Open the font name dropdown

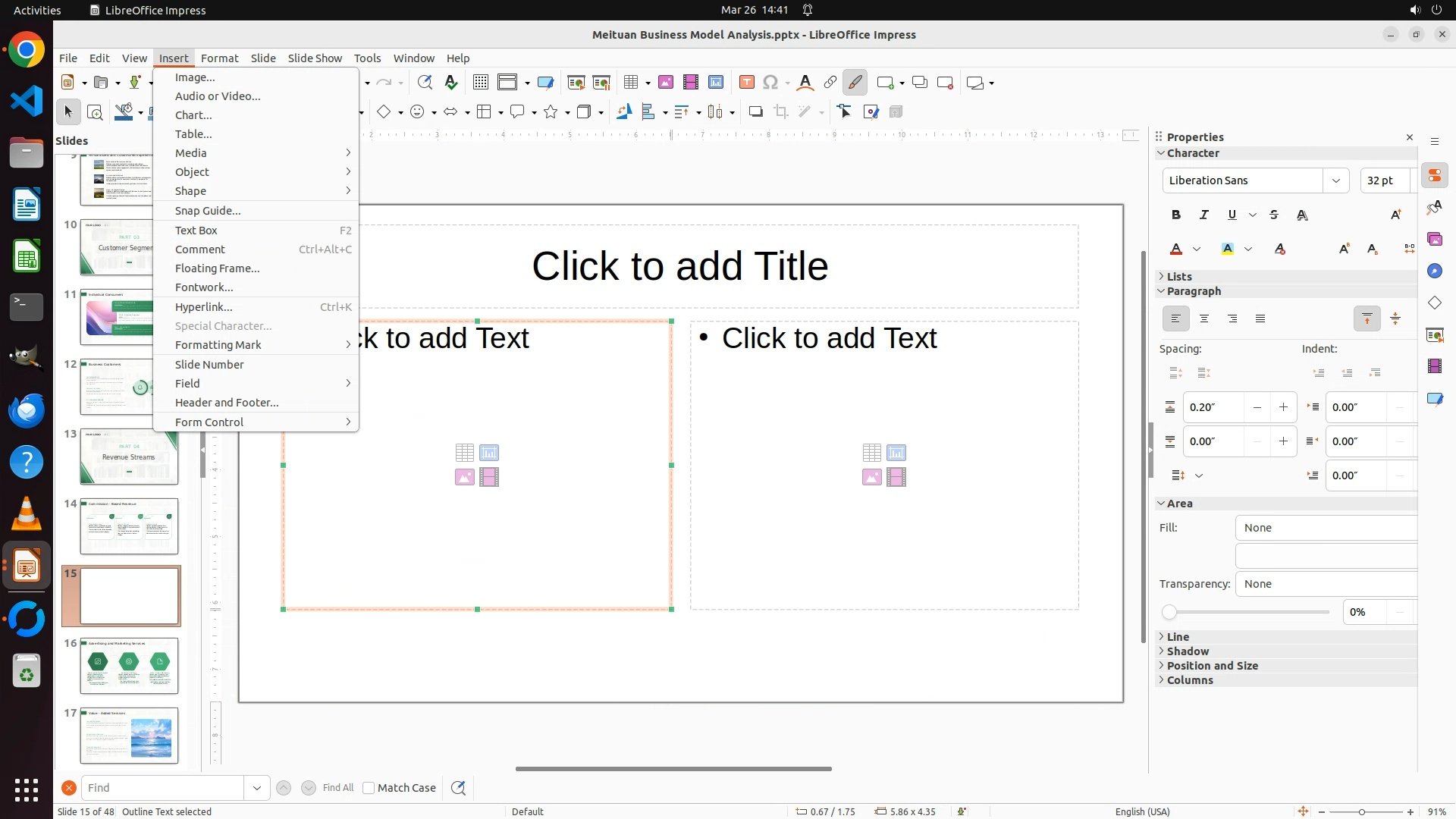point(1336,180)
